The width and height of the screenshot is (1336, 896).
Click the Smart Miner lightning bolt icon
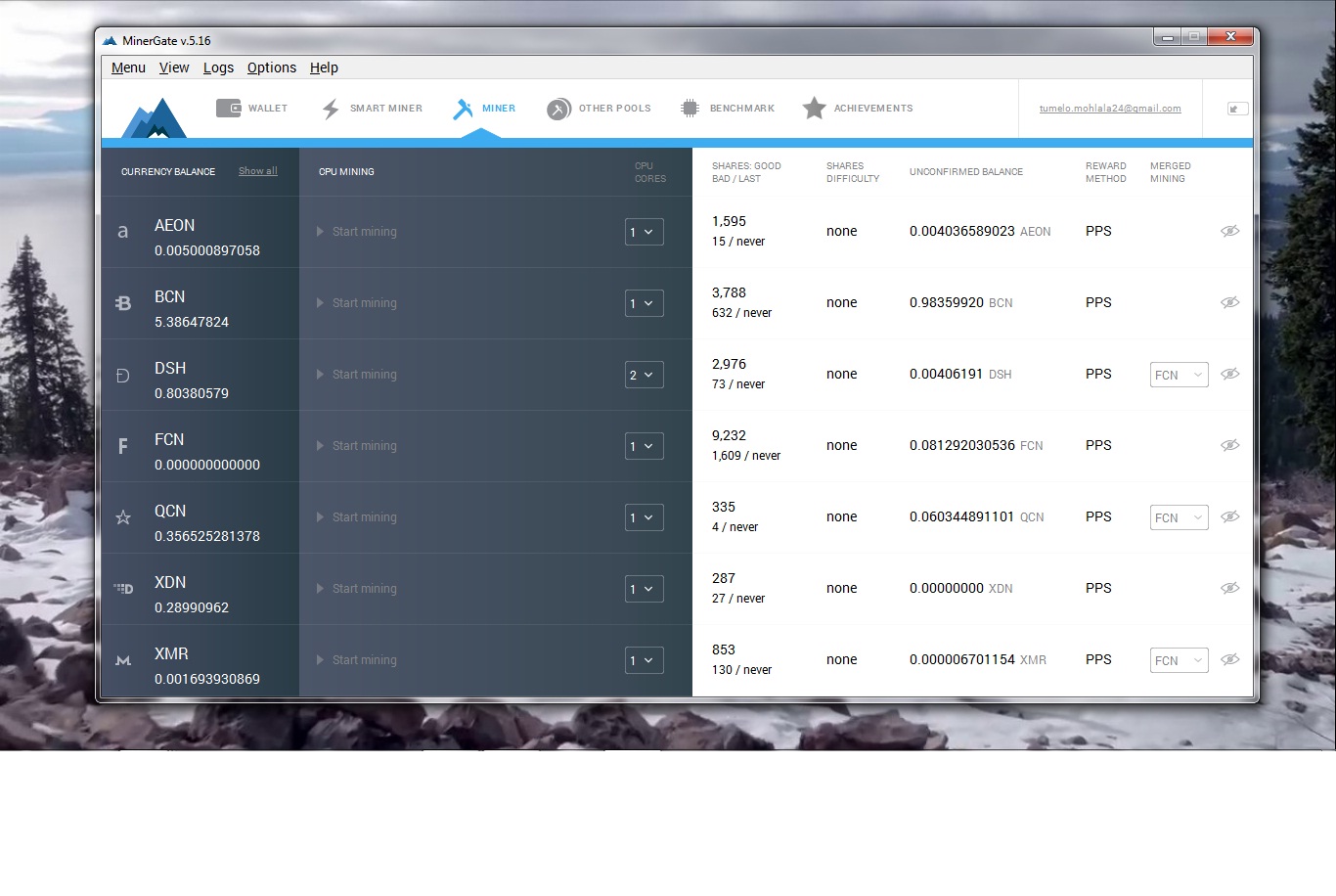pyautogui.click(x=331, y=109)
